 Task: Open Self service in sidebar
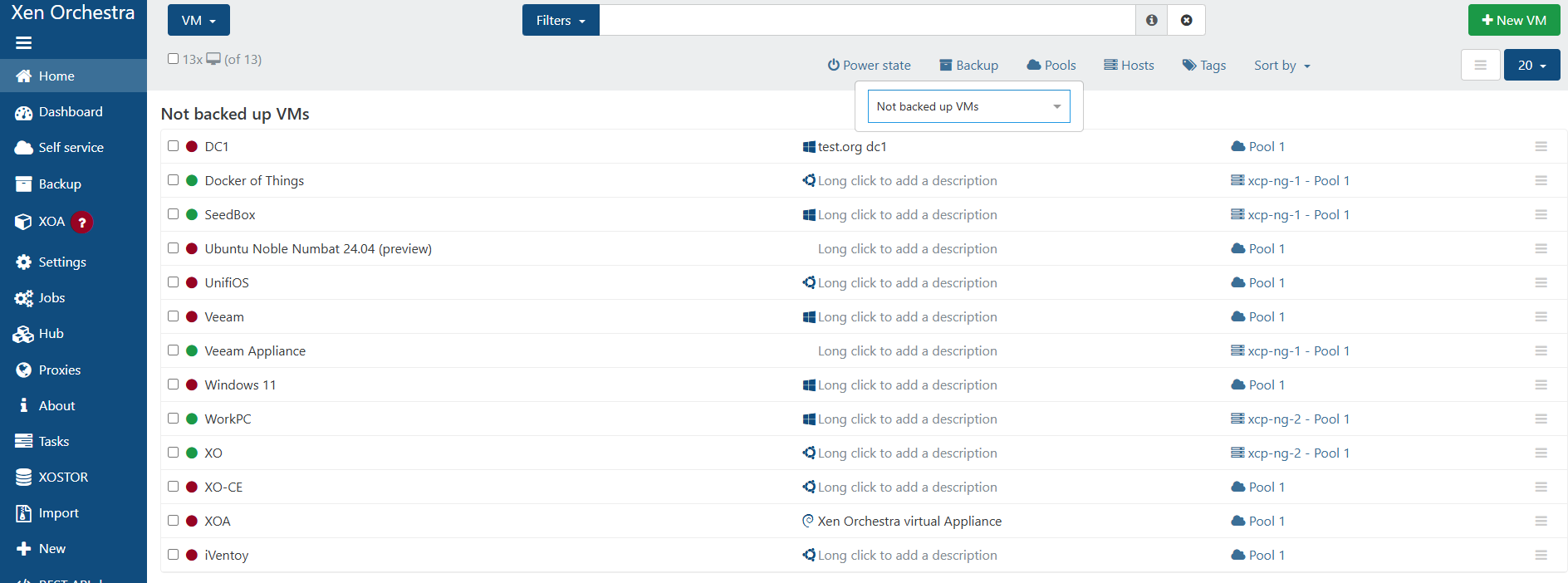point(73,148)
